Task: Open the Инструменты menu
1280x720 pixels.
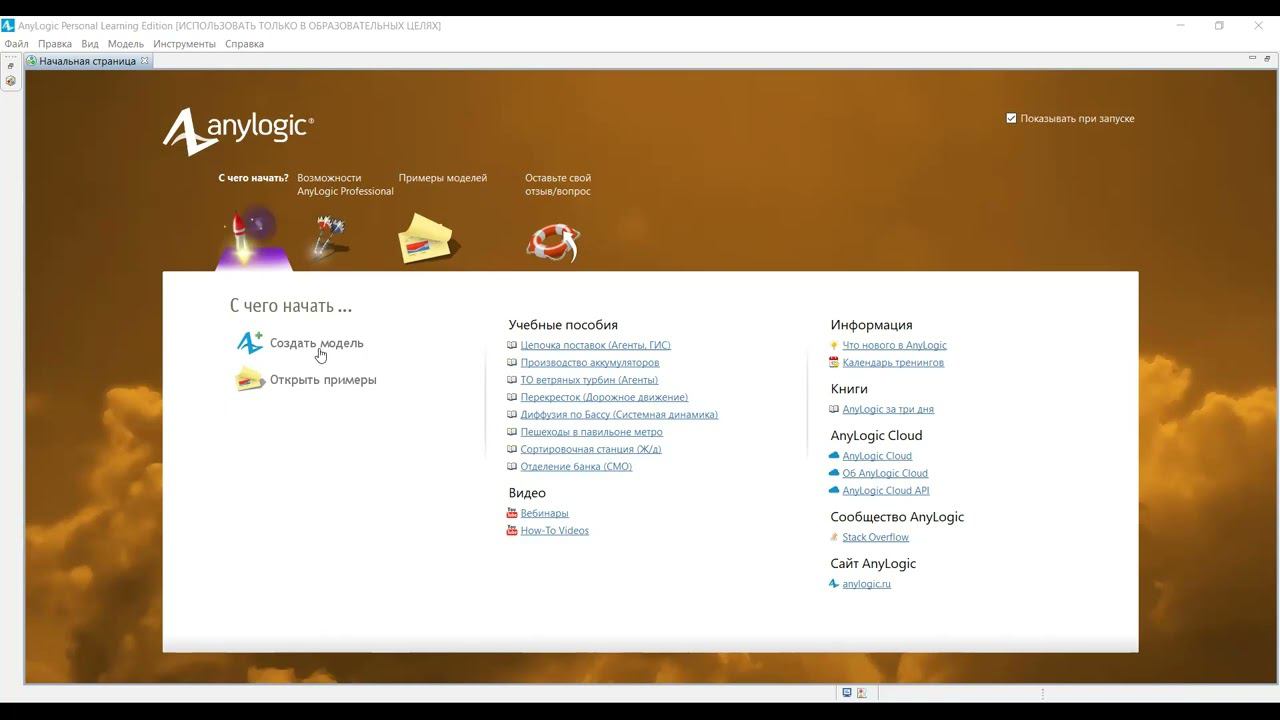Action: click(184, 44)
